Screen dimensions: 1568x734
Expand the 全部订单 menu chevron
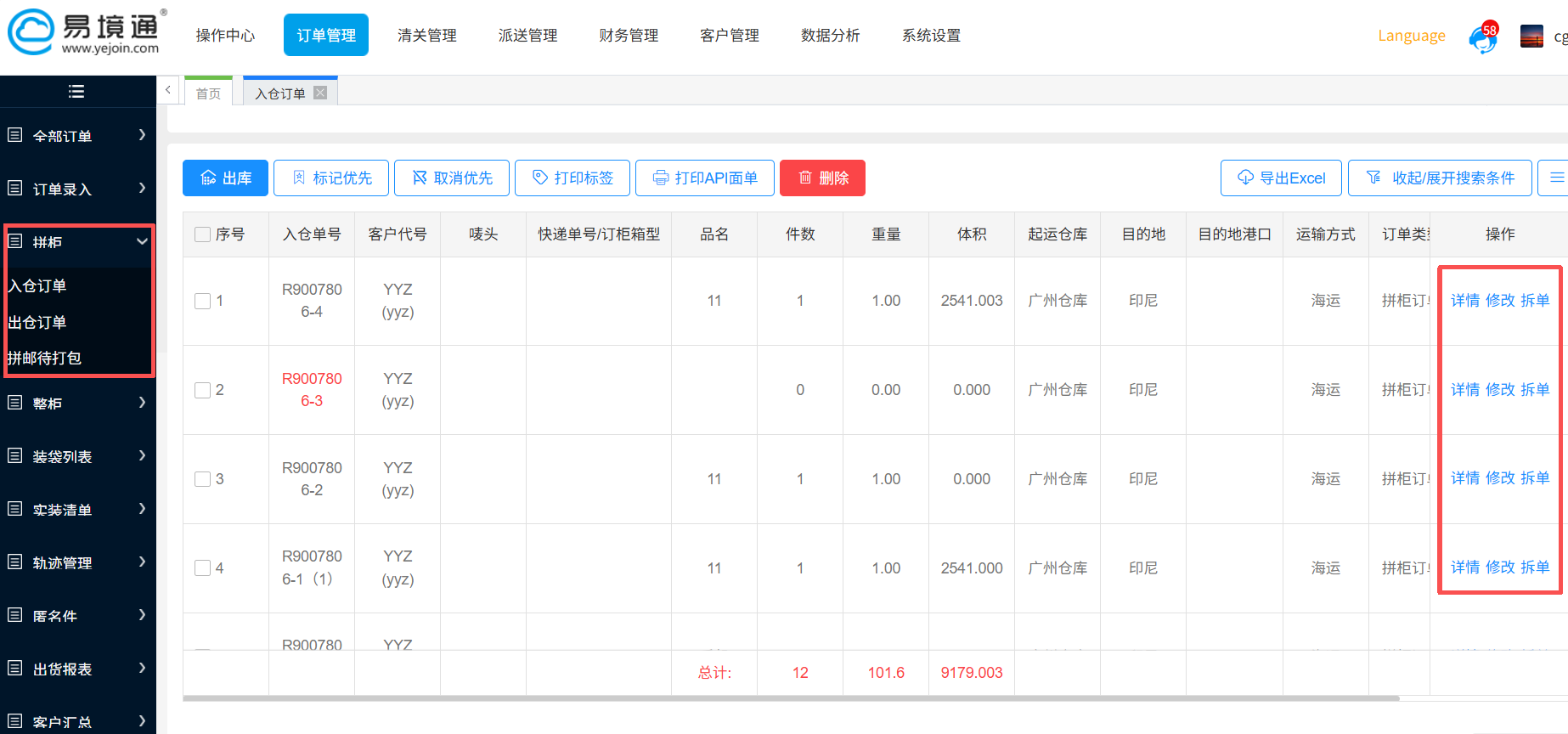point(142,135)
